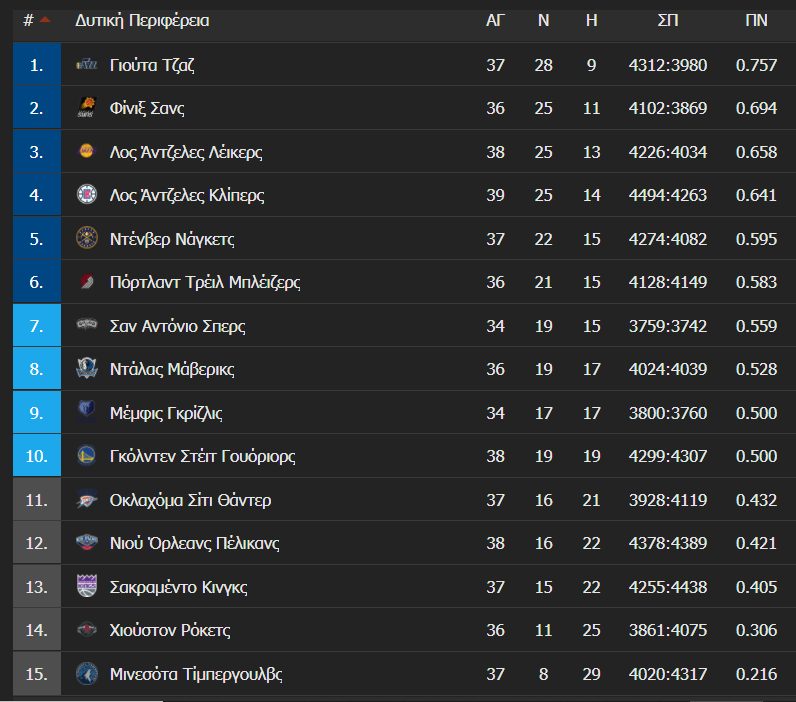Click the Utah Jazz team logo

(x=87, y=65)
